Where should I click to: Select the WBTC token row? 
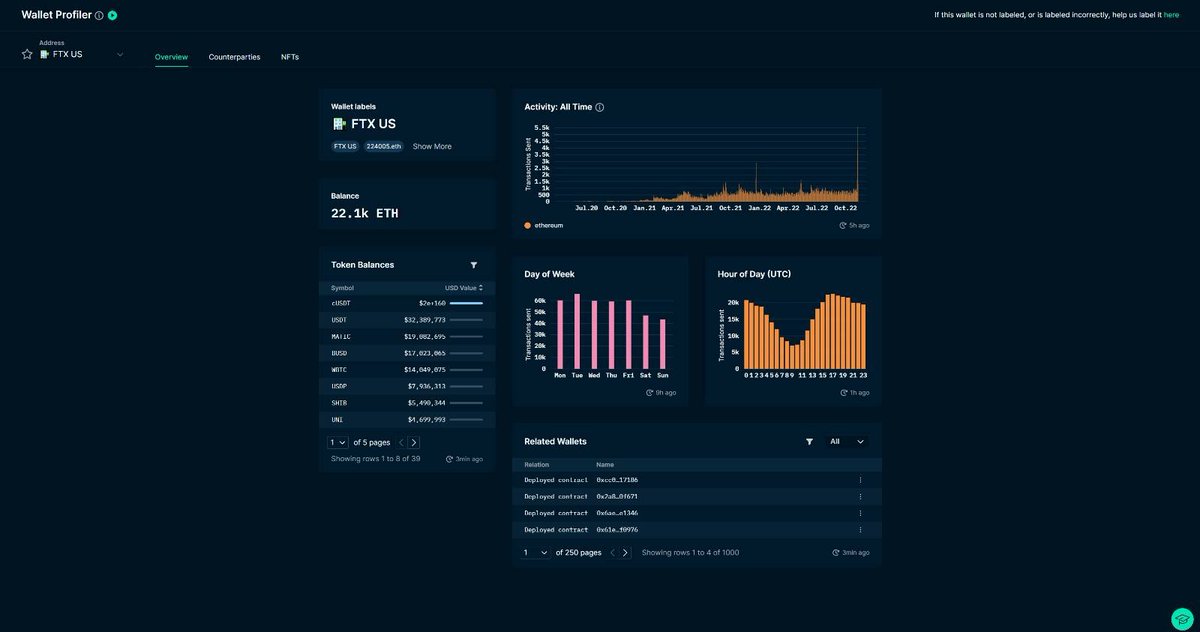coord(407,370)
